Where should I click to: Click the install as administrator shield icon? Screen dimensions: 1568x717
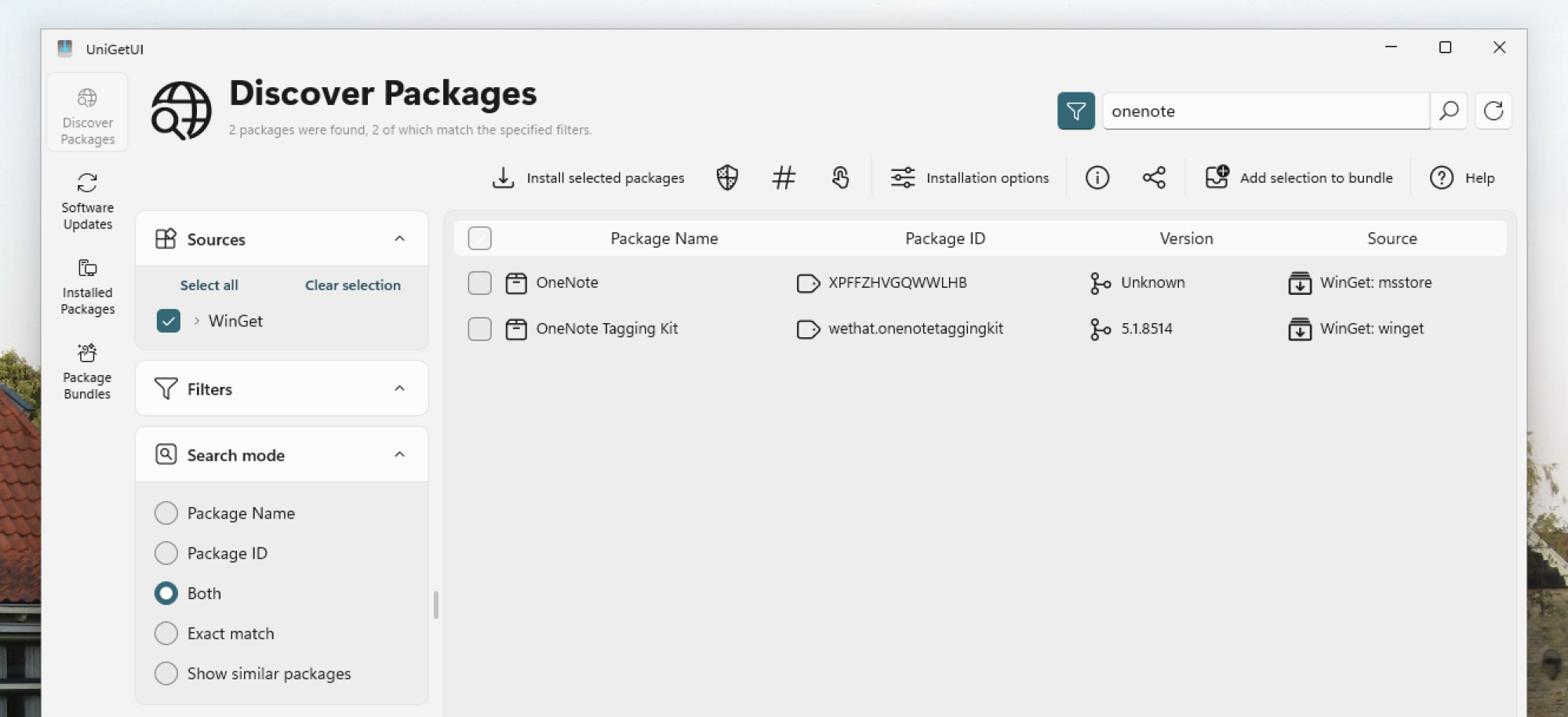coord(726,177)
